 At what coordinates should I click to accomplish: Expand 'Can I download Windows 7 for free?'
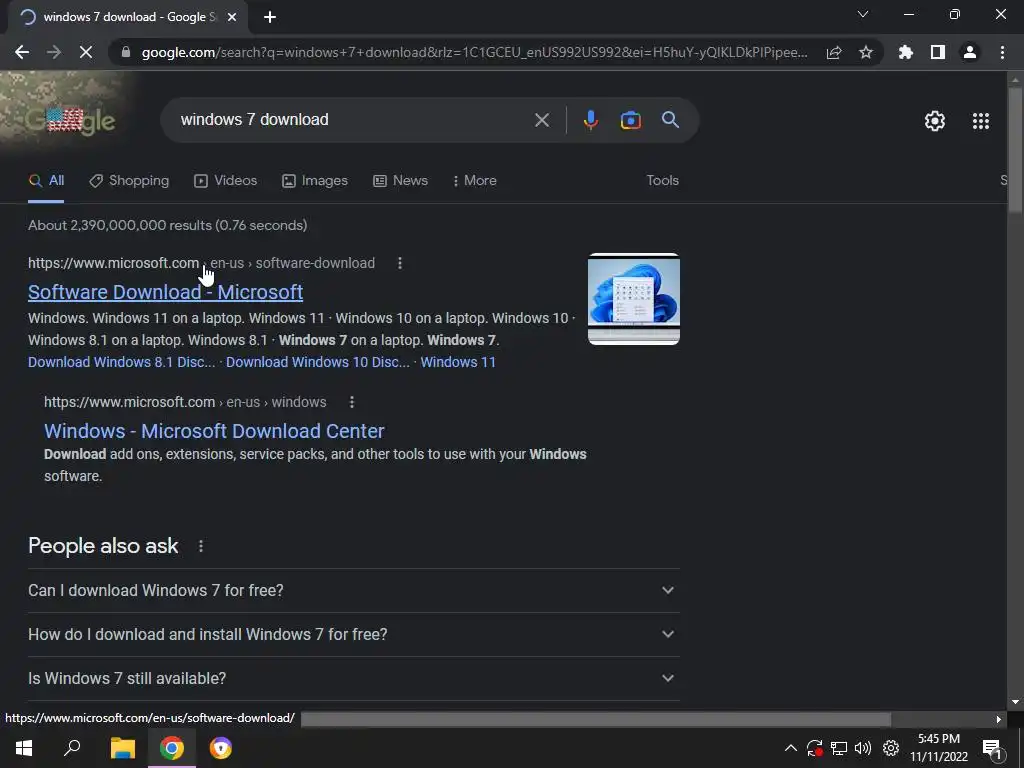tap(354, 590)
